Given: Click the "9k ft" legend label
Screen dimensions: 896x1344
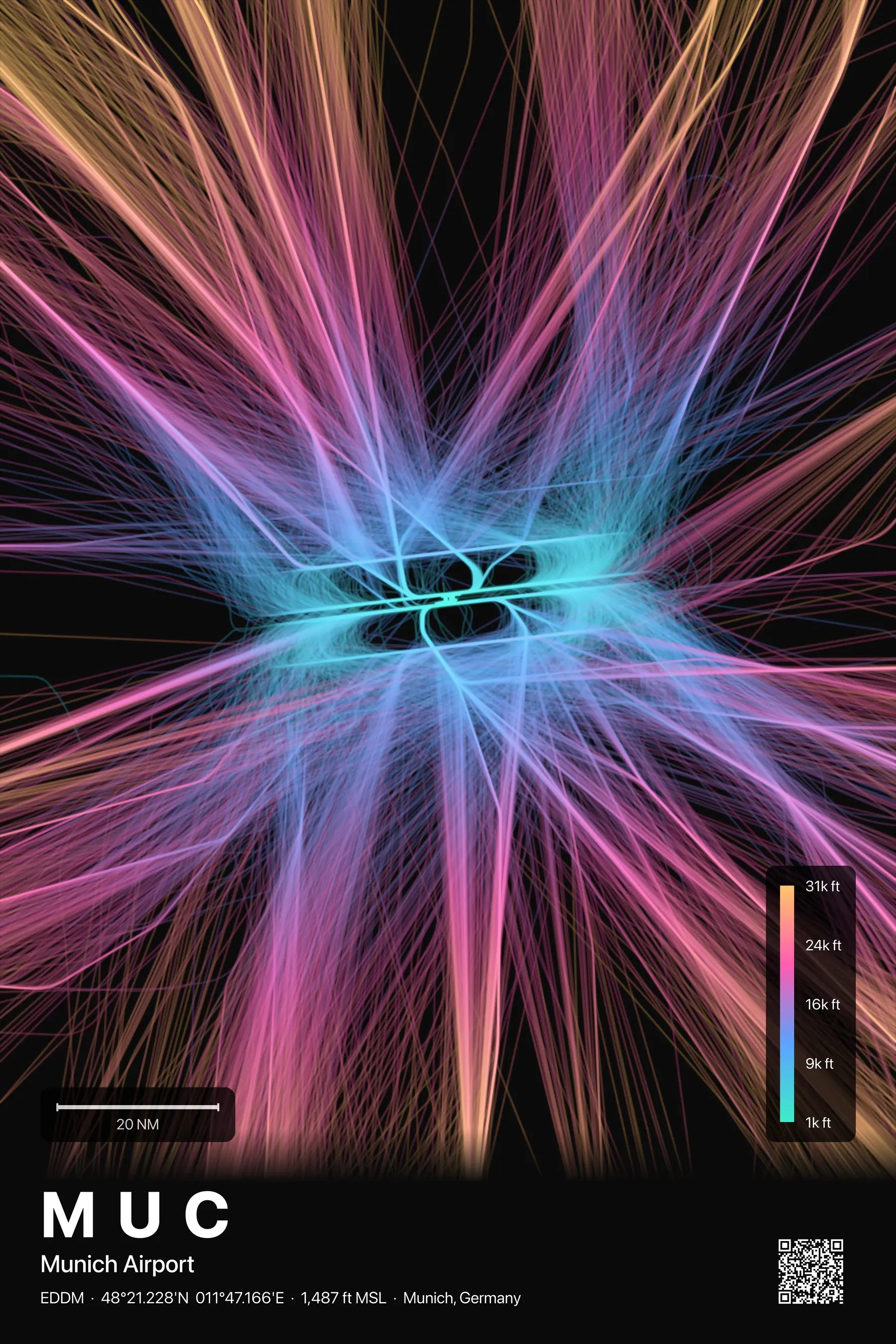Looking at the screenshot, I should (819, 1063).
